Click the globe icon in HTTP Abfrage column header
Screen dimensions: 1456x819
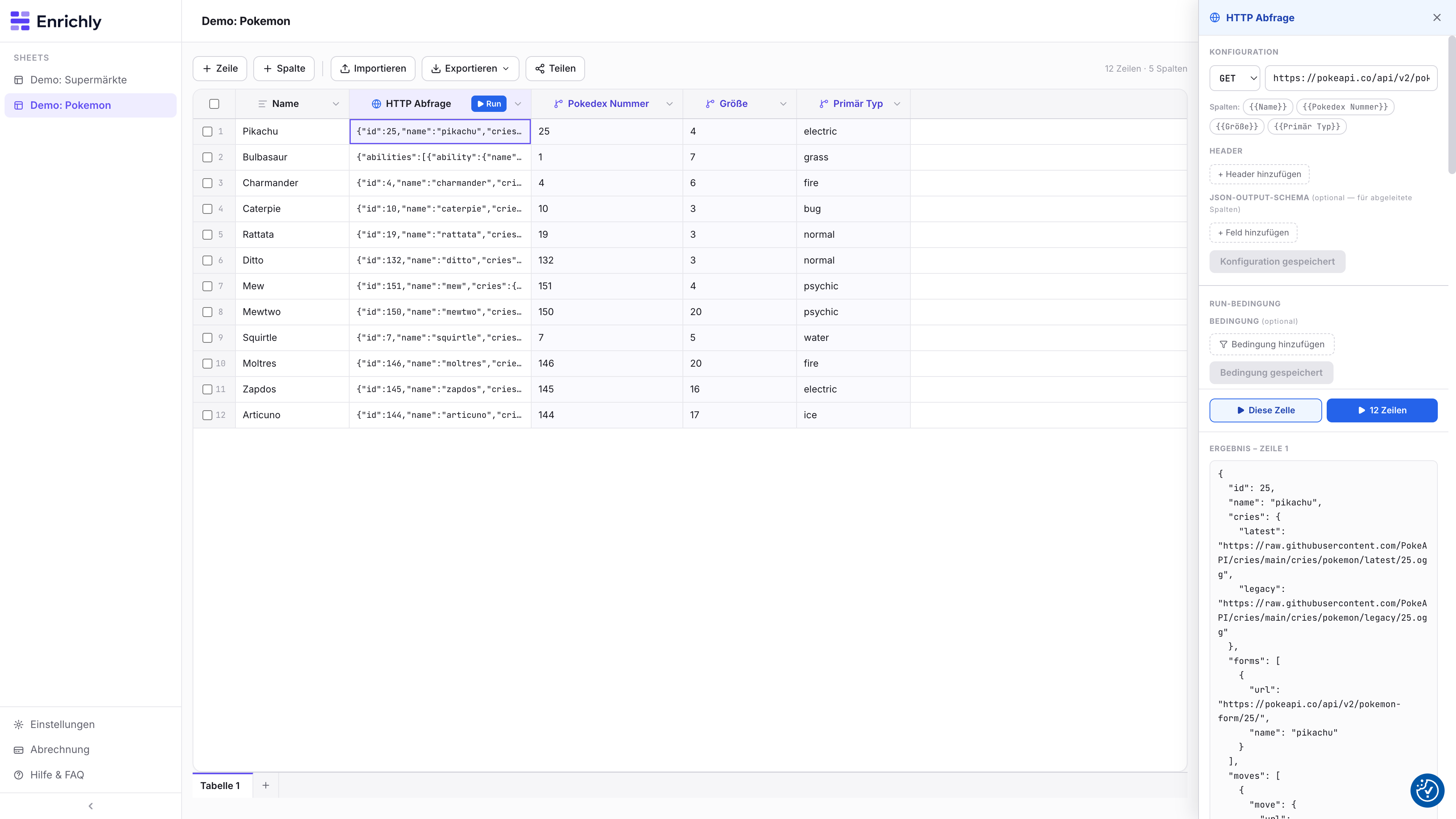coord(377,104)
